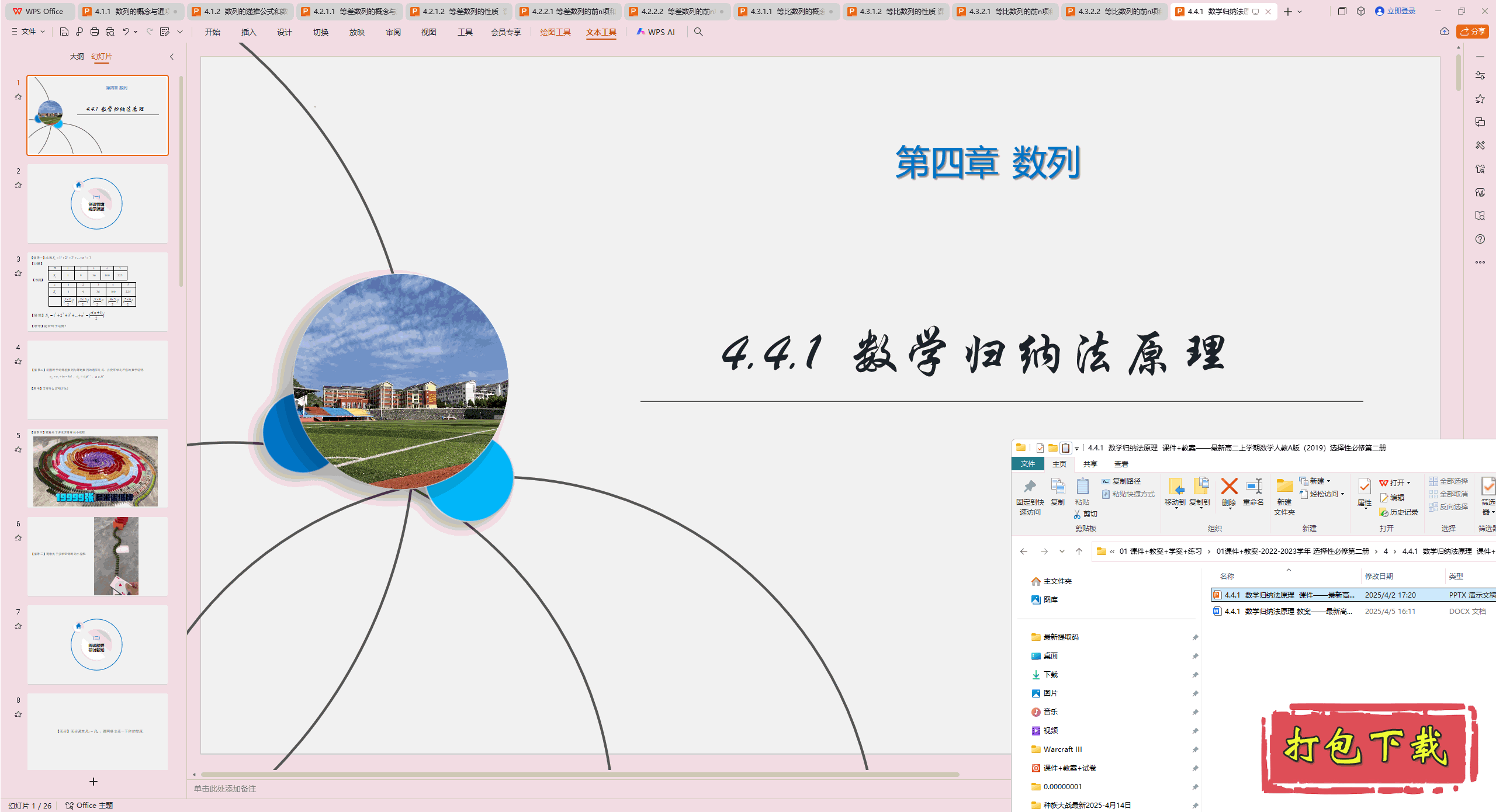Click the Undo arrow icon

[126, 32]
